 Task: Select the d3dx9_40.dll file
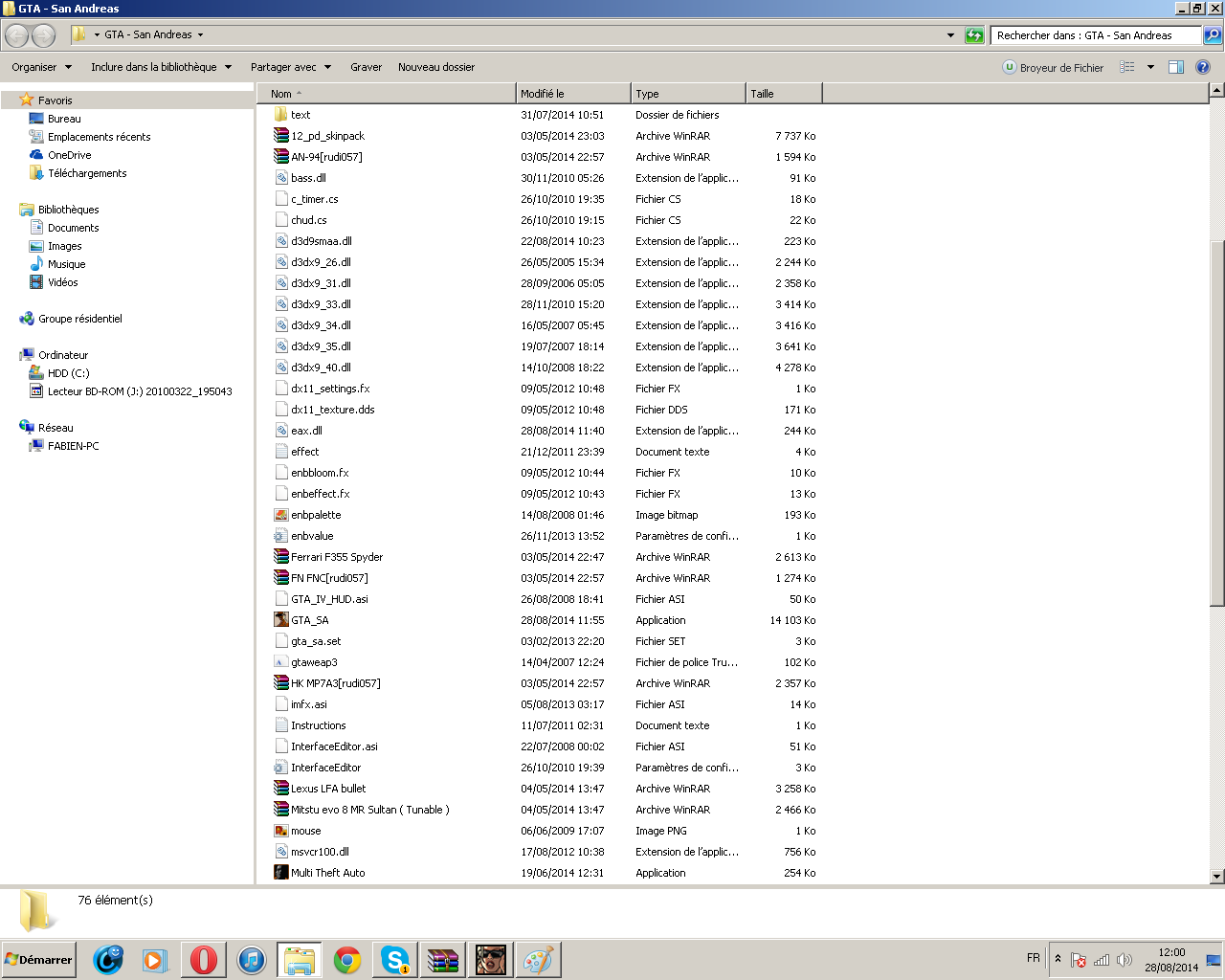coord(321,367)
